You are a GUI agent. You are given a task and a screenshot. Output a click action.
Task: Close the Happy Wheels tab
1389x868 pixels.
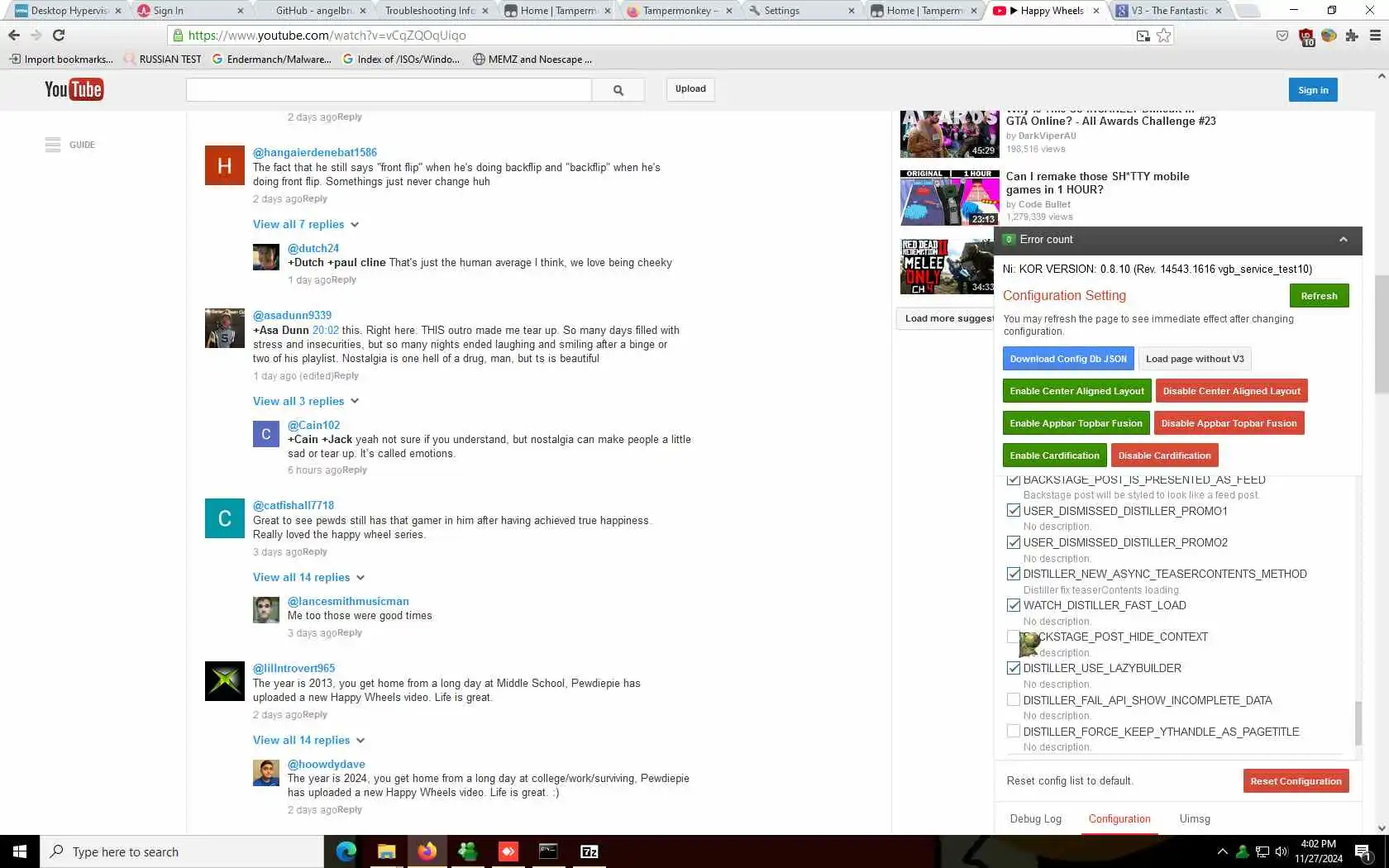click(1096, 11)
